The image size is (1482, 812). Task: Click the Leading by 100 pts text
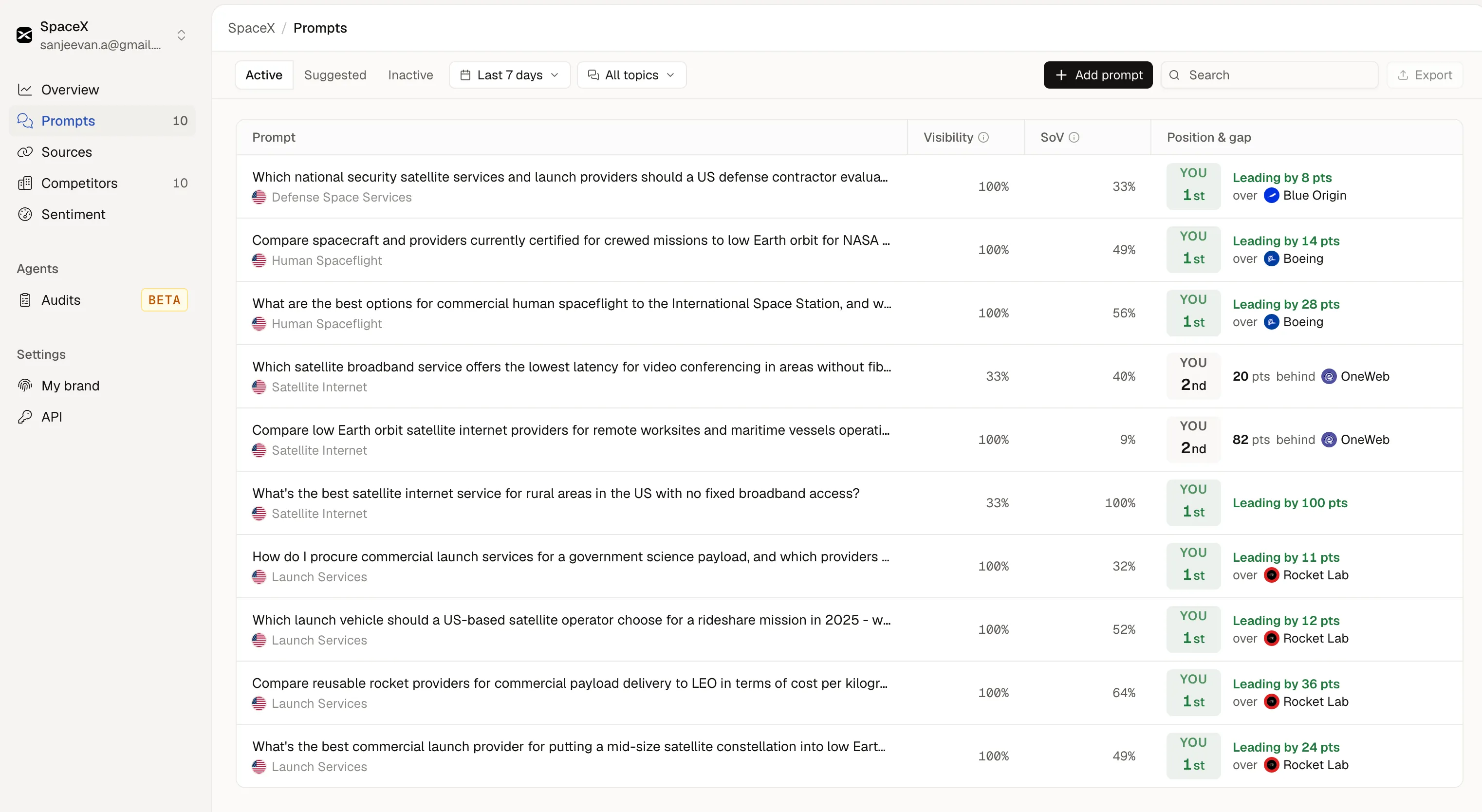coord(1290,502)
